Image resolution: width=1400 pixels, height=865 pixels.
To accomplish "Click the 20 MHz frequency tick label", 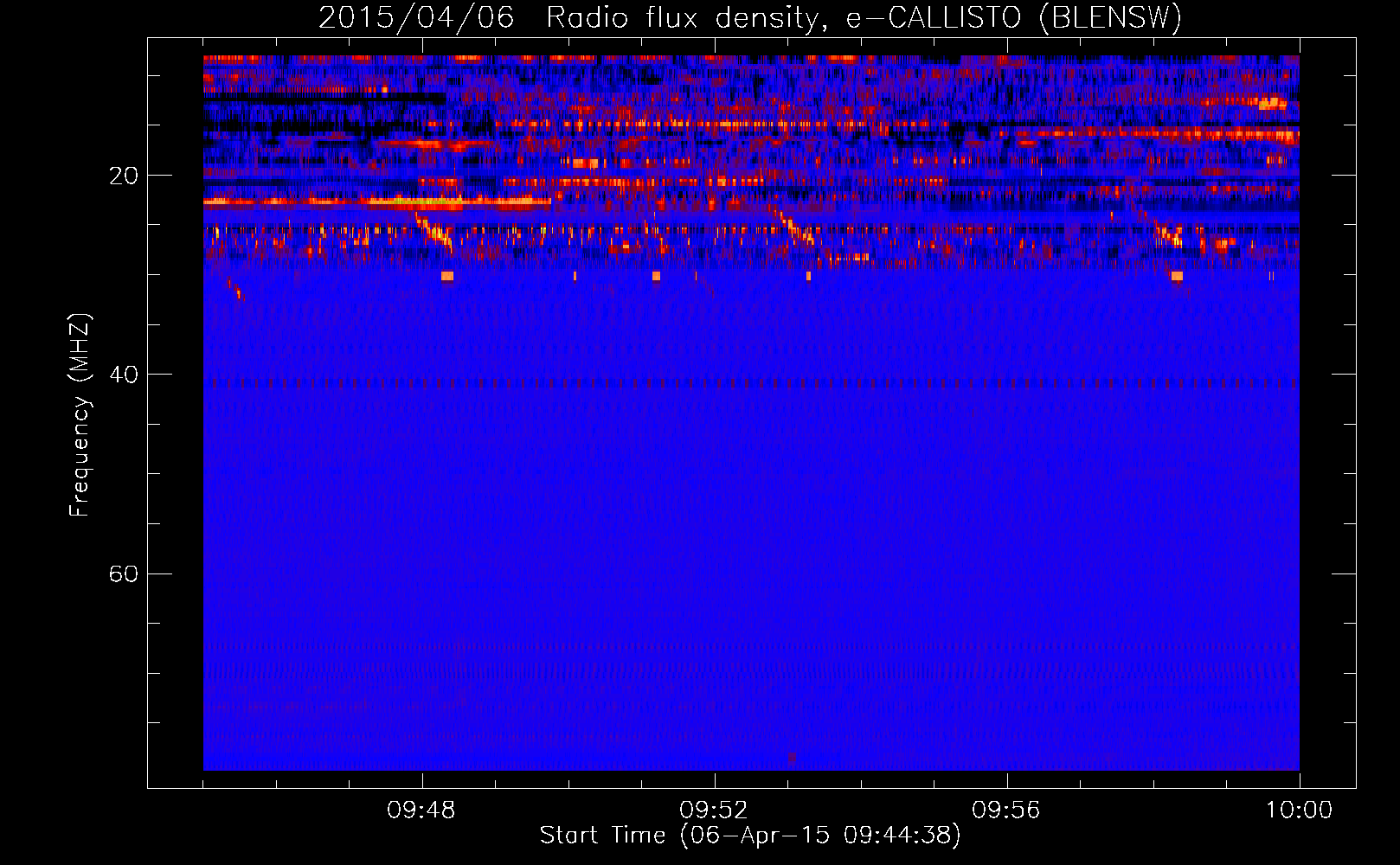I will pos(123,176).
